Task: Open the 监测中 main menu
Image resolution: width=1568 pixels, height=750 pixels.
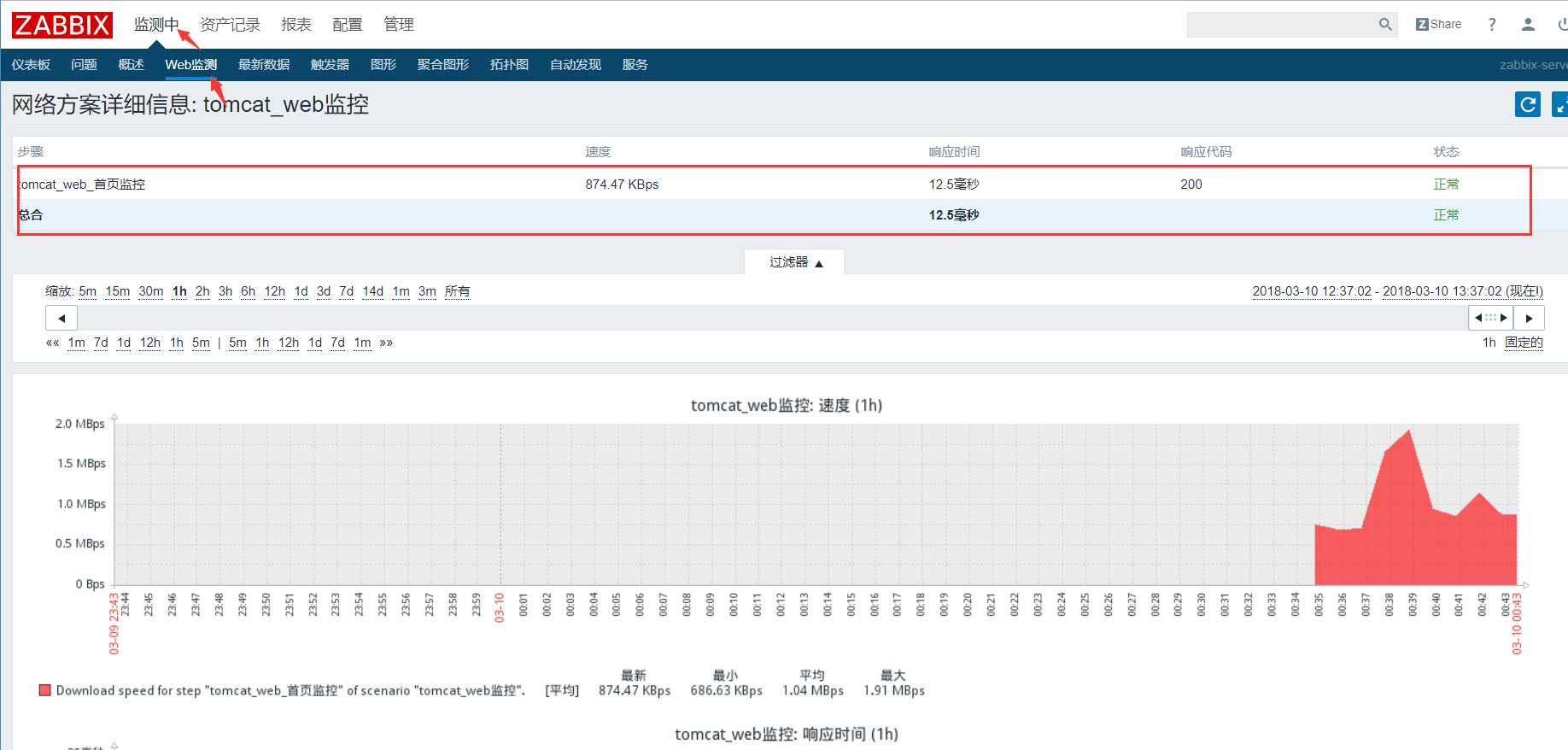Action: click(x=156, y=25)
